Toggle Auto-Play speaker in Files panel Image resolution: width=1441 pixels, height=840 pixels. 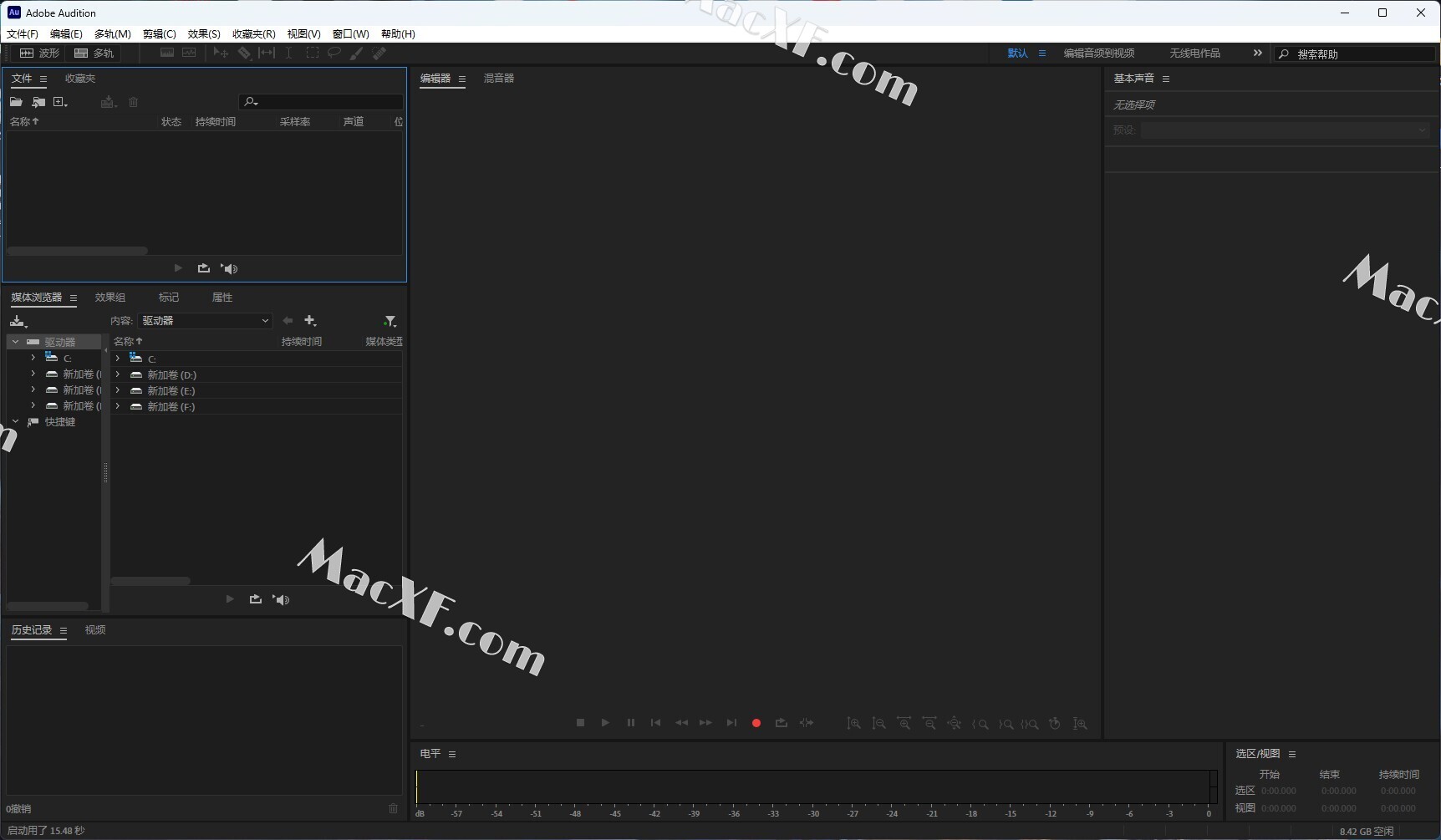pos(229,268)
